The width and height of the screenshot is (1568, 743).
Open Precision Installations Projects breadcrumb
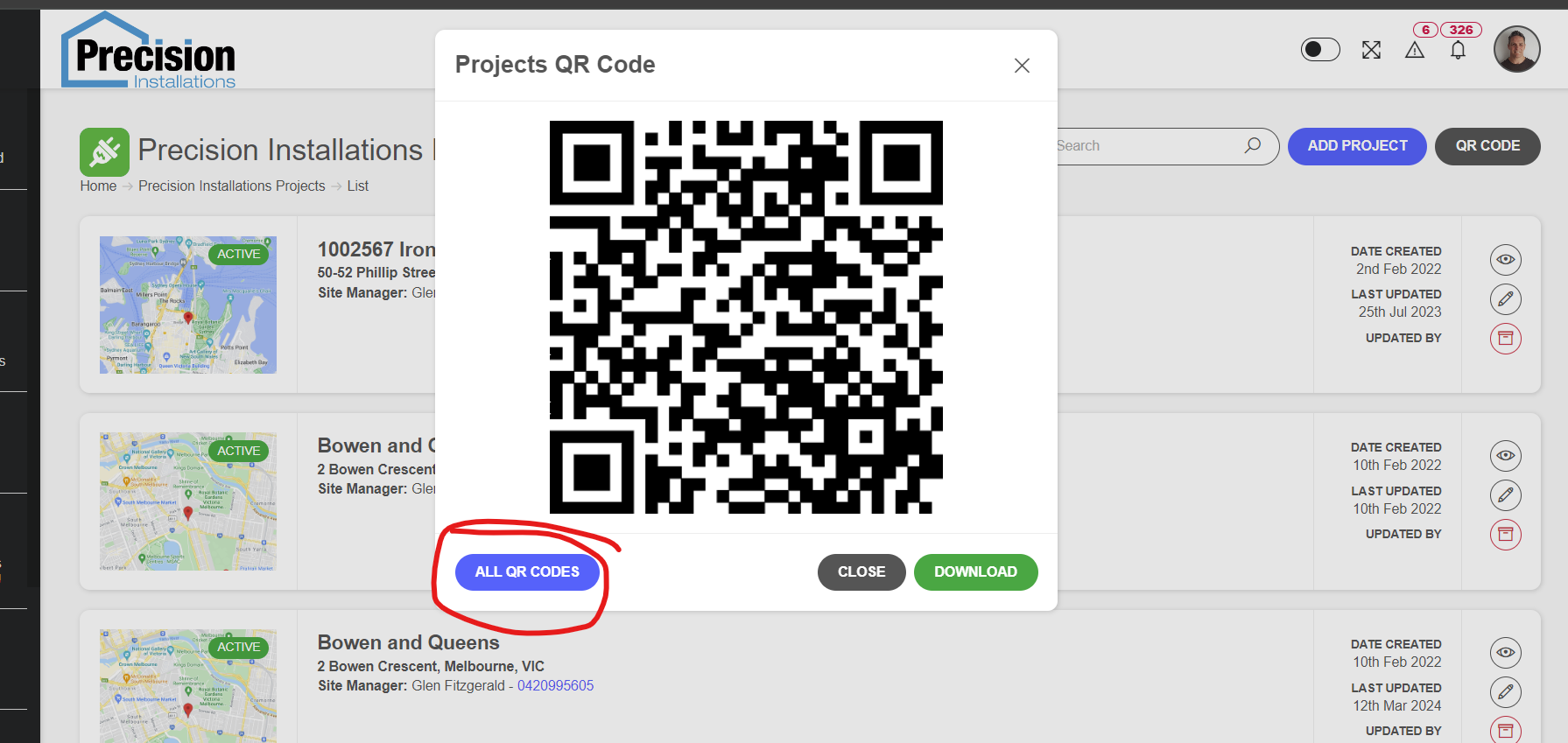(232, 186)
